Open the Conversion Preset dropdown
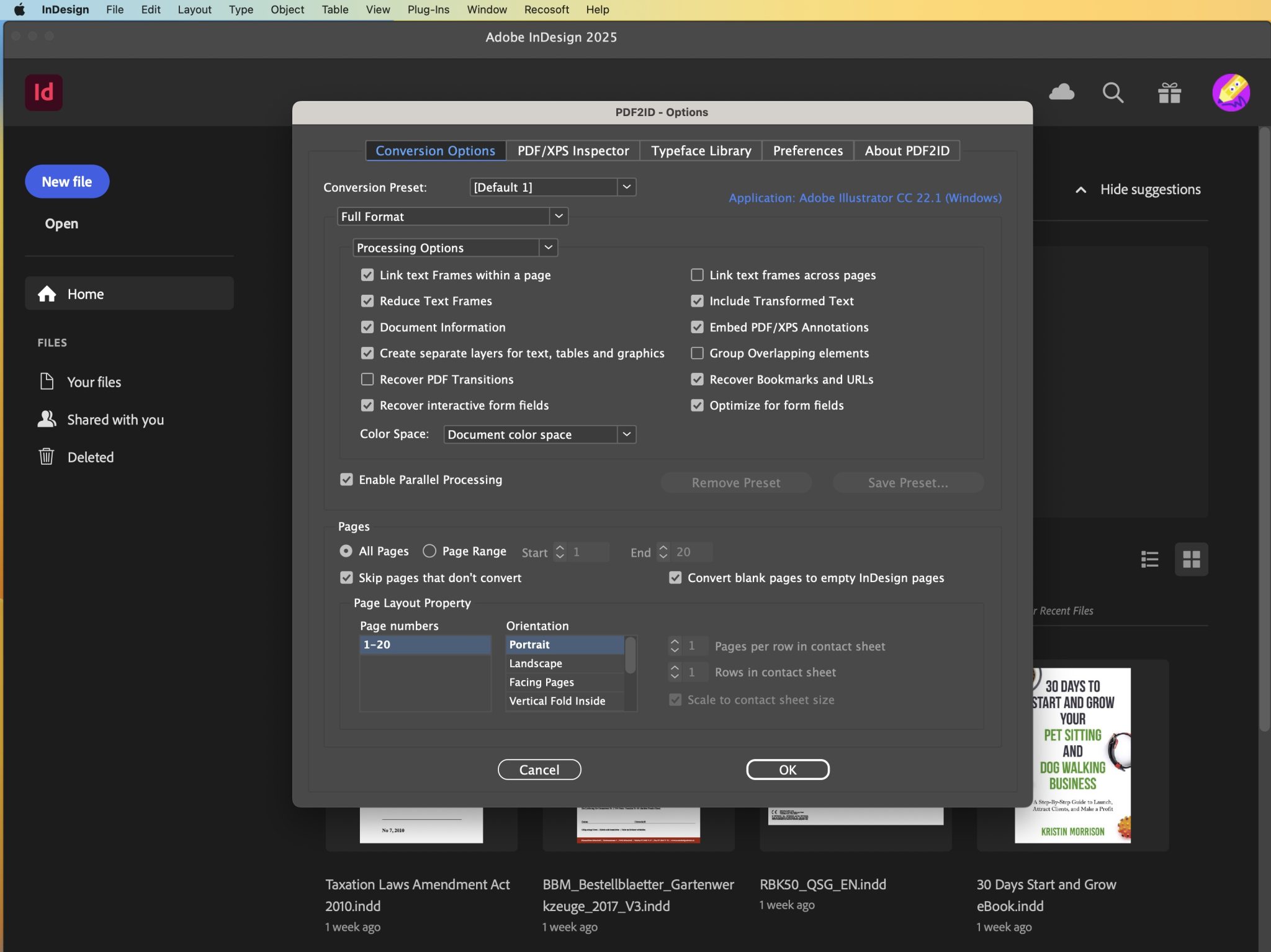Viewport: 1271px width, 952px height. coord(627,187)
